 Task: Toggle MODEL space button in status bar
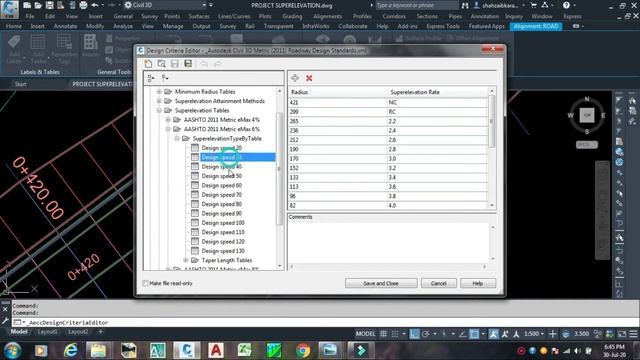tap(365, 334)
